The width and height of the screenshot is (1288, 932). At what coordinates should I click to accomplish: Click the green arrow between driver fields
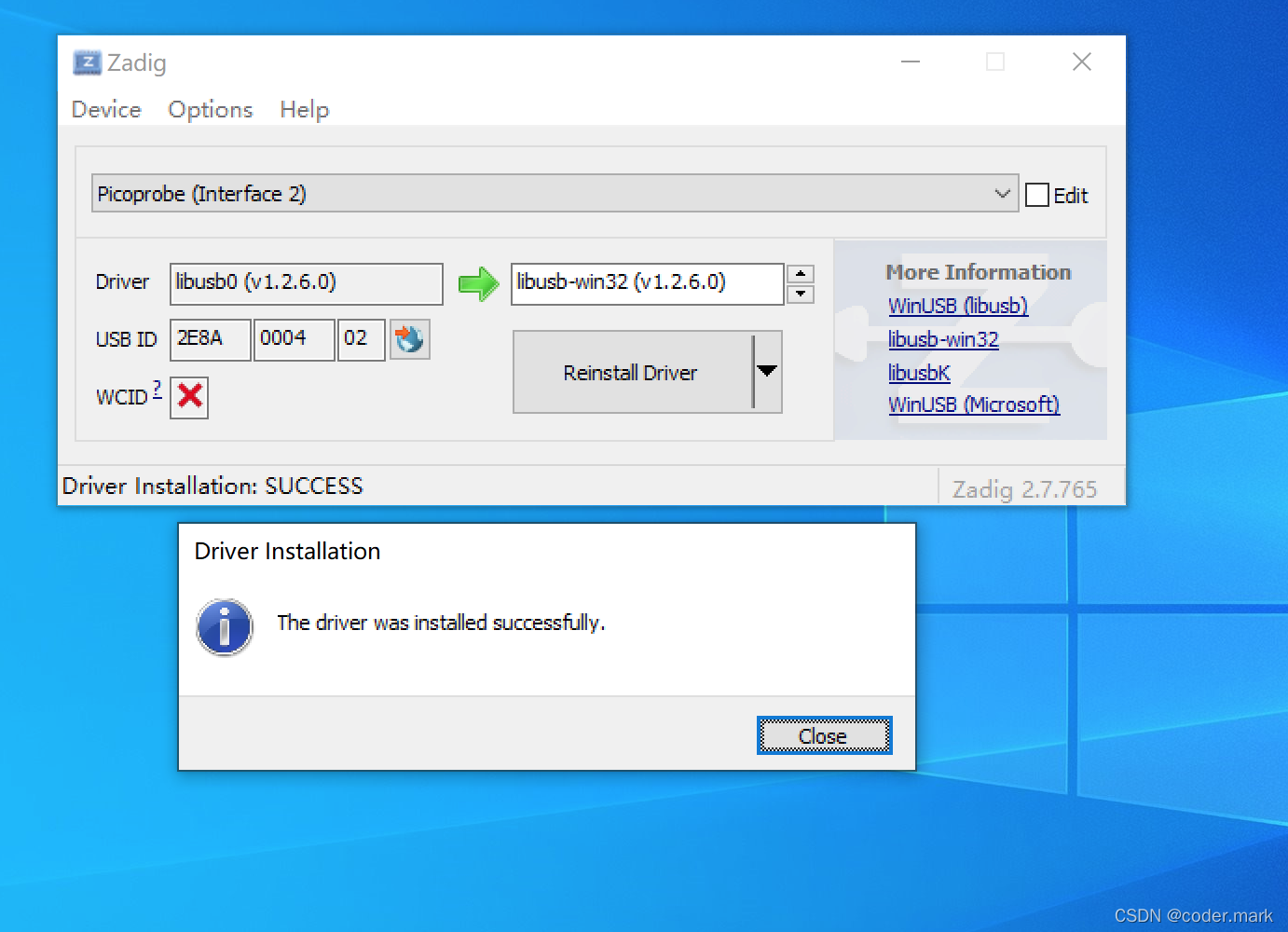[478, 283]
